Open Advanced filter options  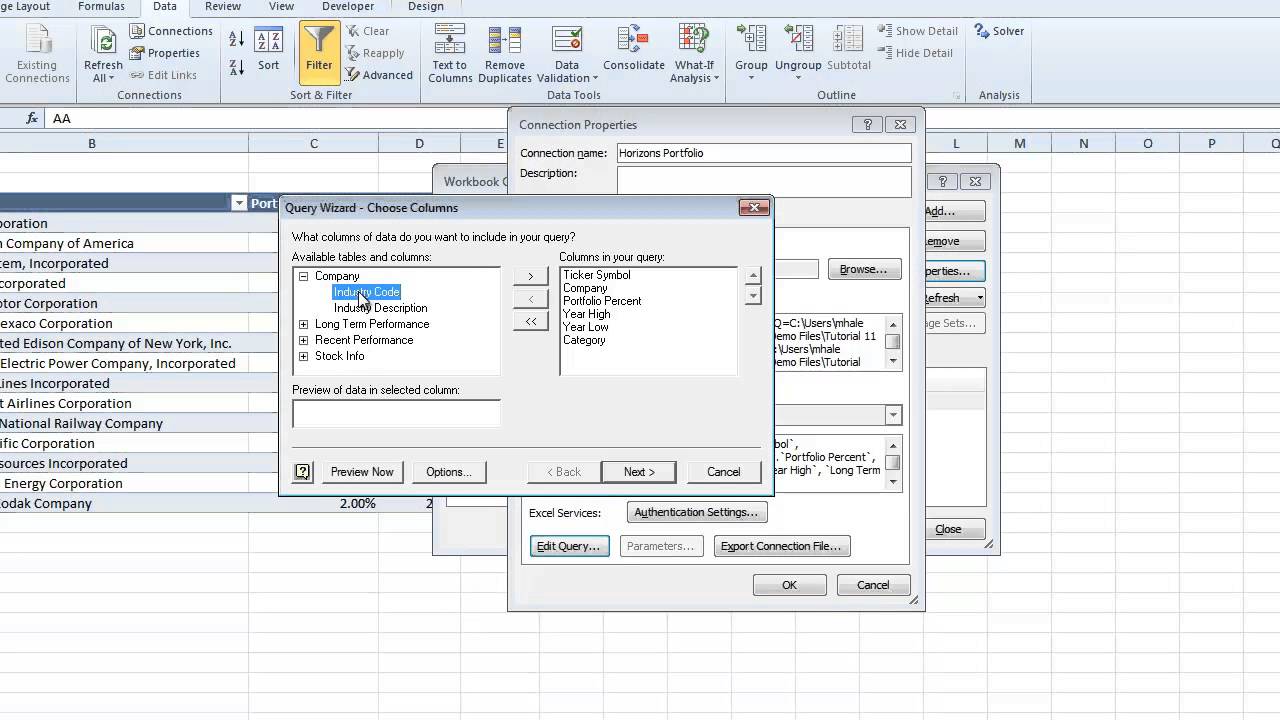pyautogui.click(x=379, y=75)
